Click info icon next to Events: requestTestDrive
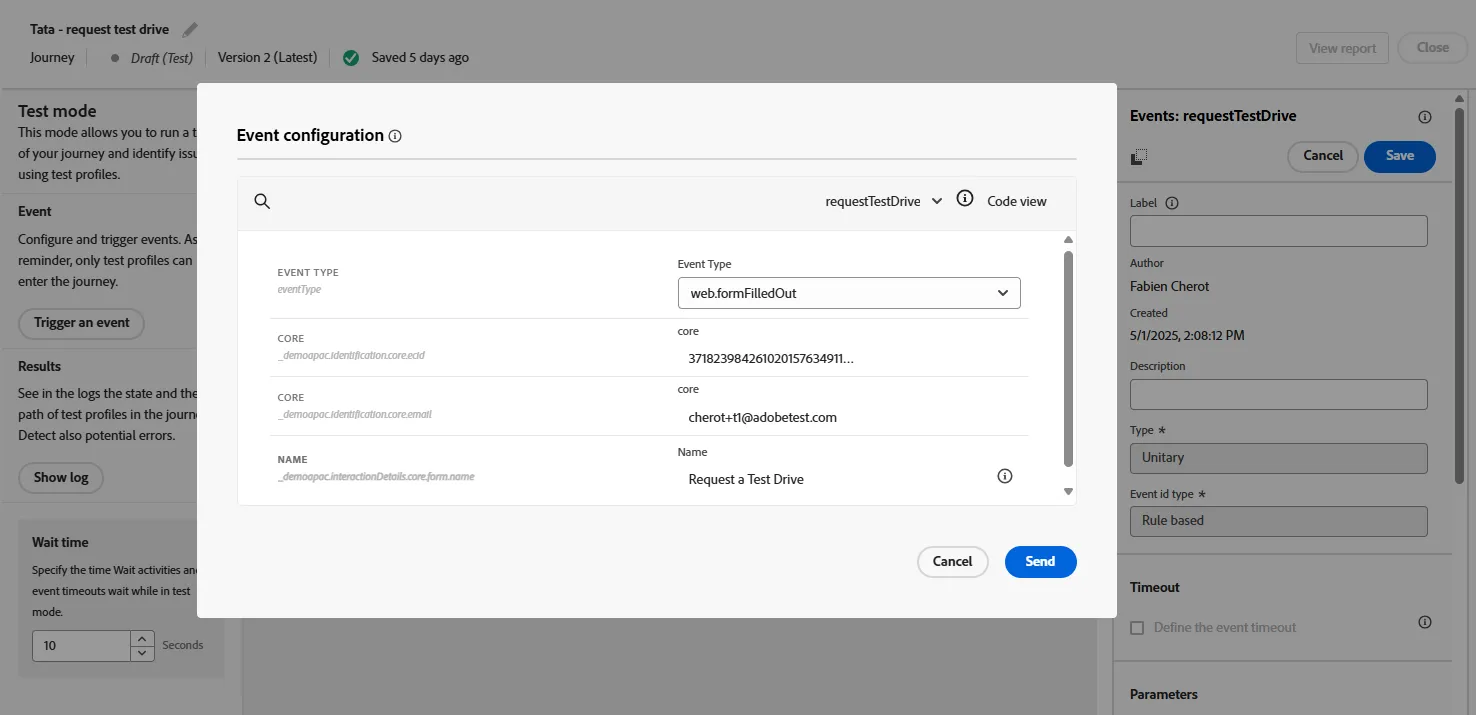The width and height of the screenshot is (1476, 715). click(x=1425, y=117)
